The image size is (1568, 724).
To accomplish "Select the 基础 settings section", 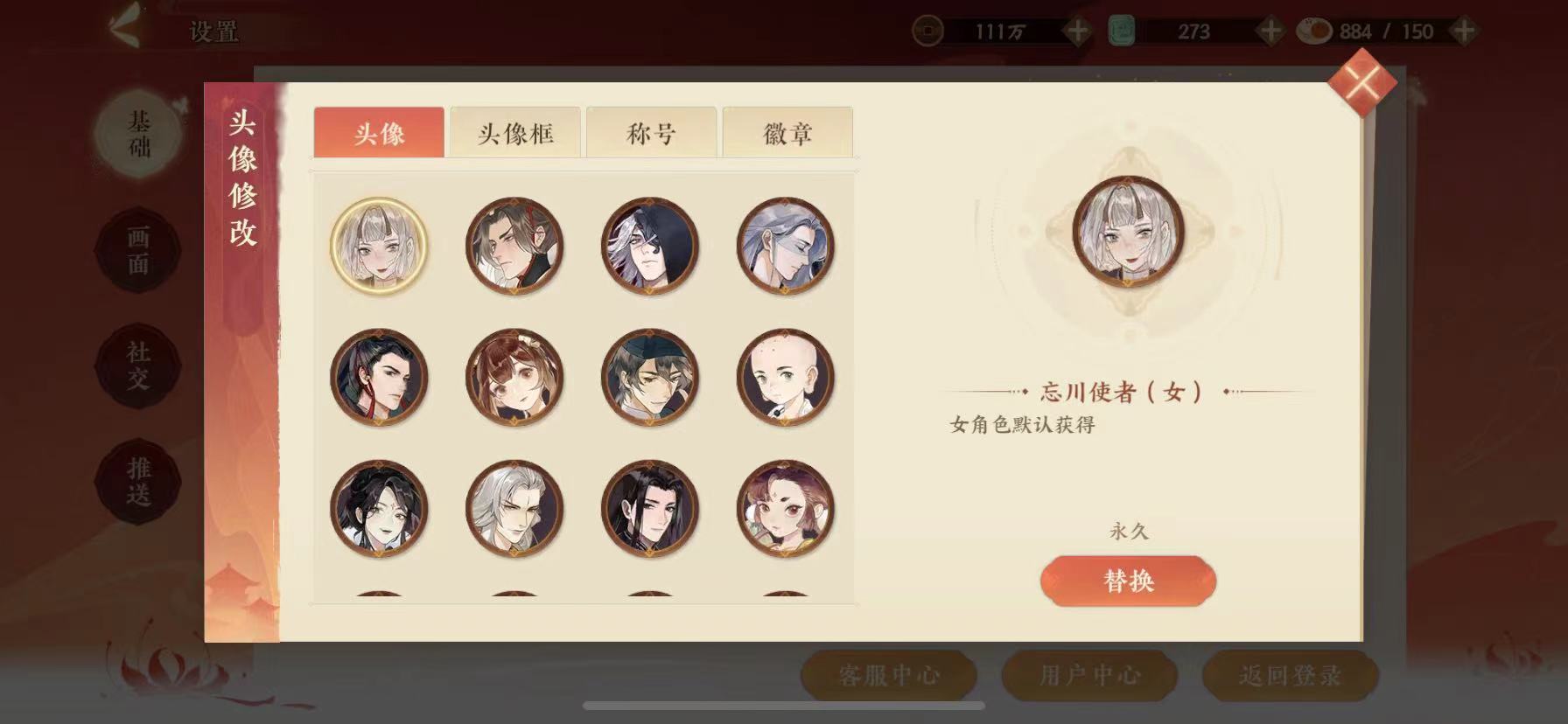I will click(138, 134).
